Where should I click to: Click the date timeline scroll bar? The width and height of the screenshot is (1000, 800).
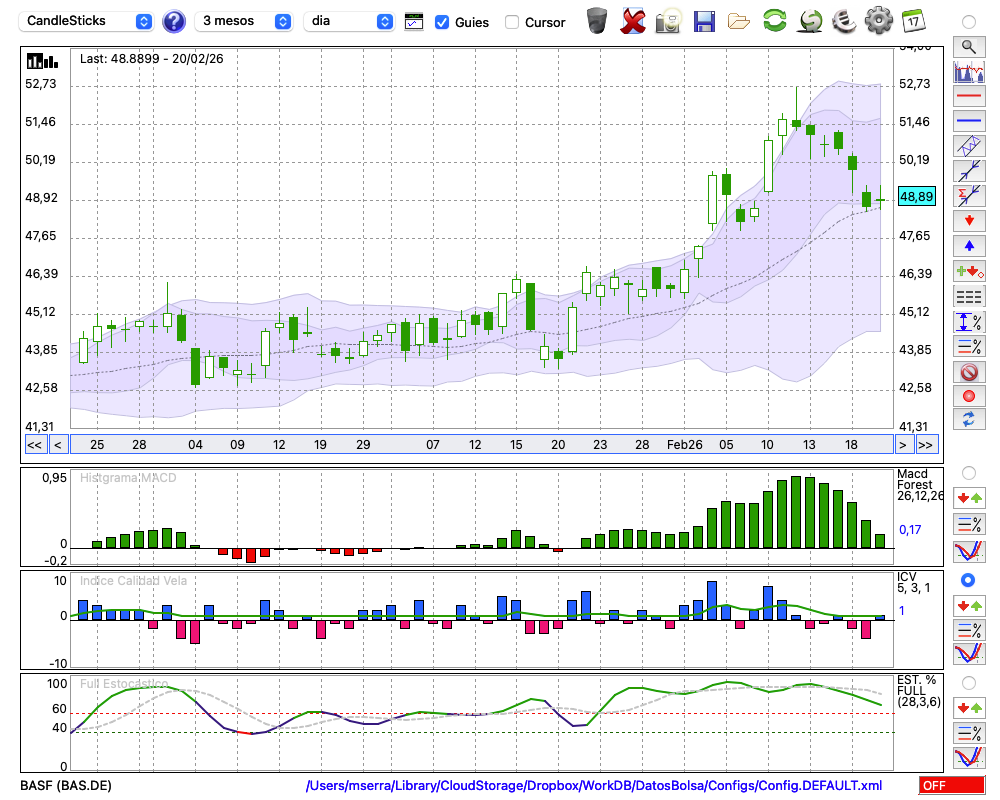pos(480,444)
